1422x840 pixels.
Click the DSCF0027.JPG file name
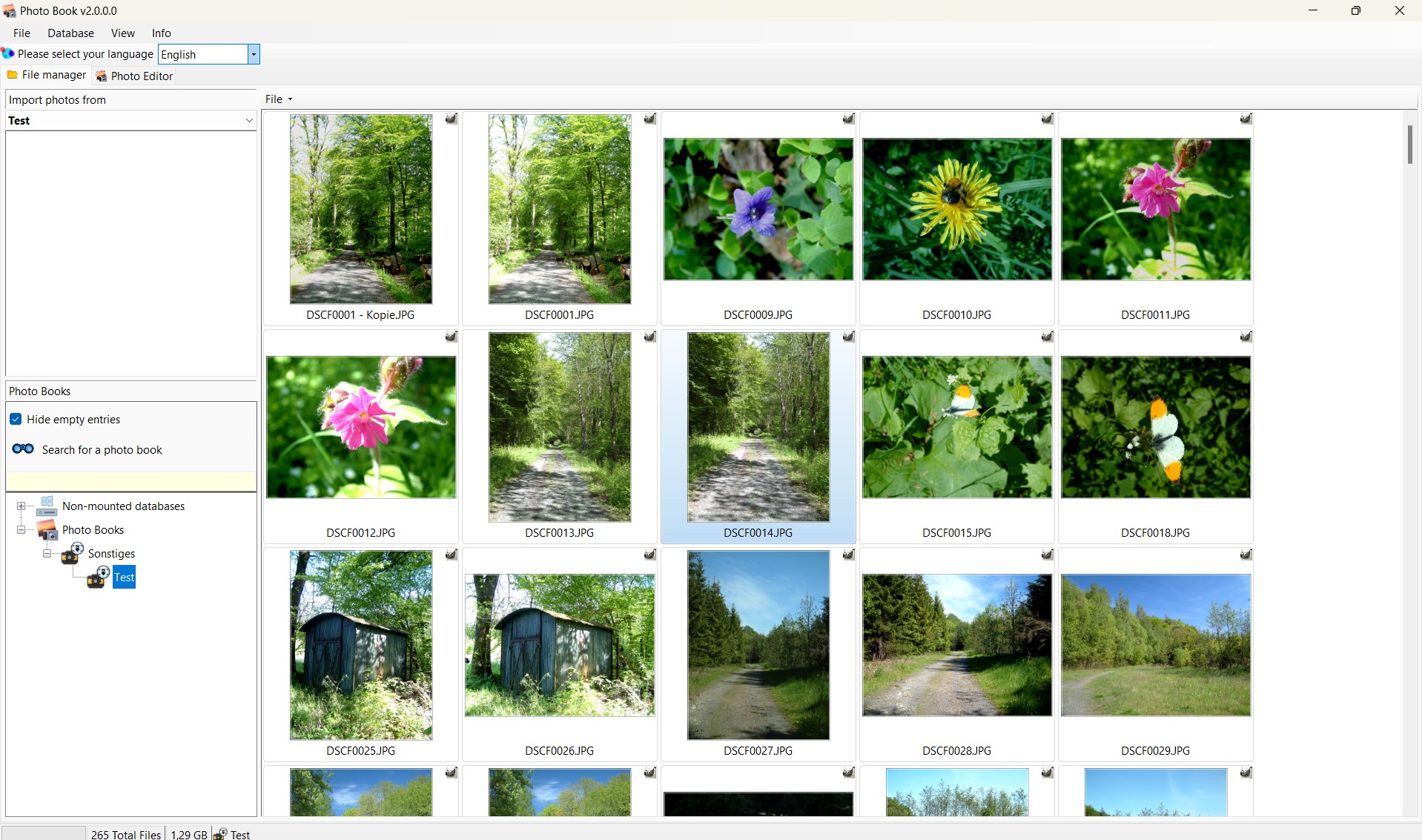(x=758, y=751)
